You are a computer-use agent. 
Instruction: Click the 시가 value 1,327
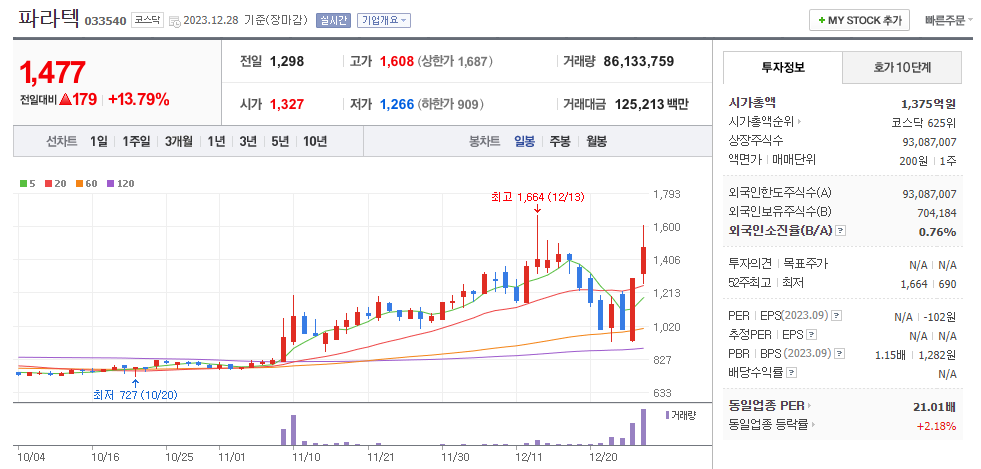(287, 104)
